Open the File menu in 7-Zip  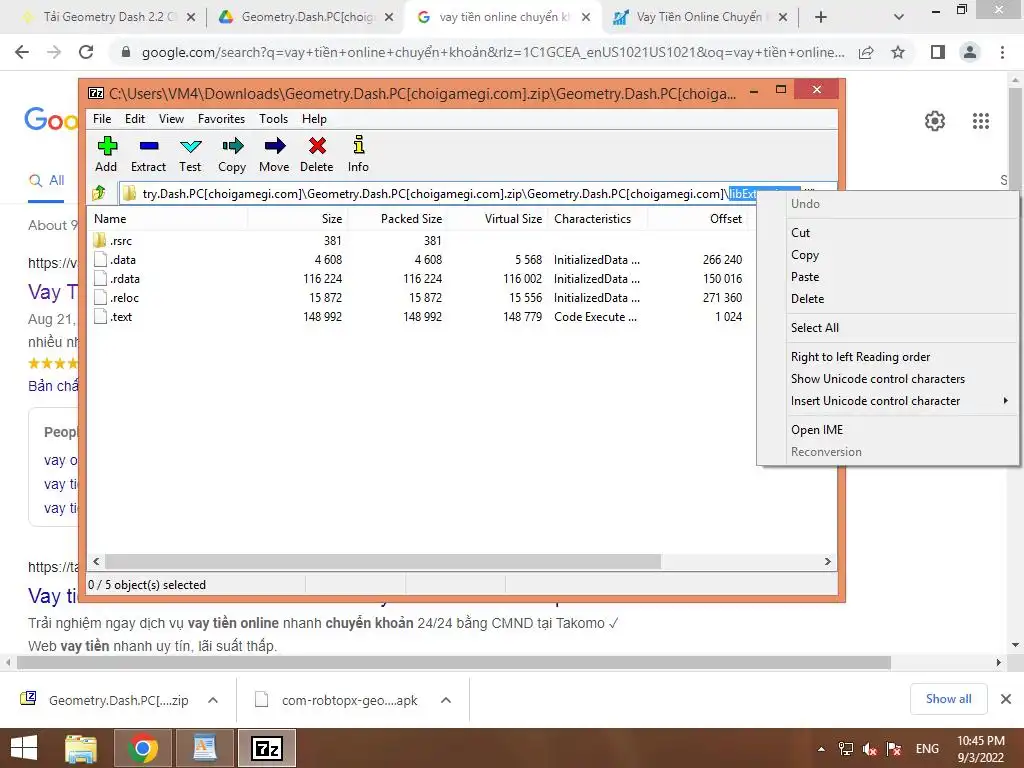click(102, 119)
